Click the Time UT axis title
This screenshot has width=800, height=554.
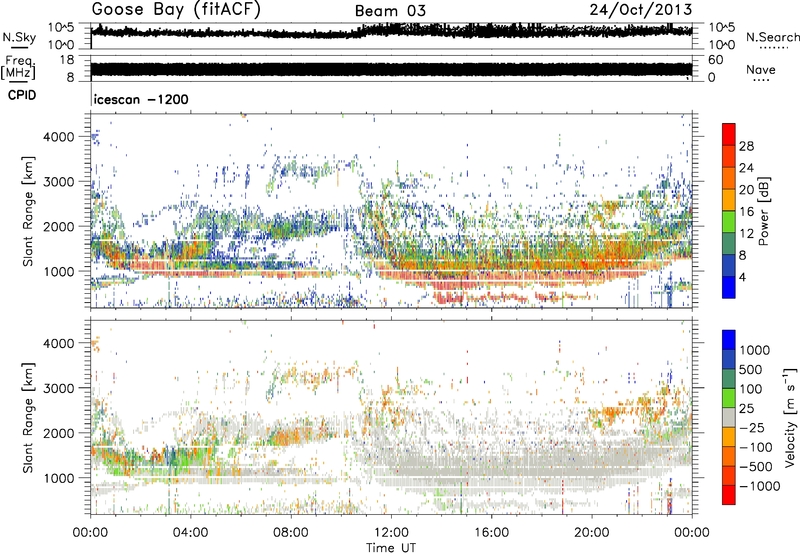click(391, 548)
